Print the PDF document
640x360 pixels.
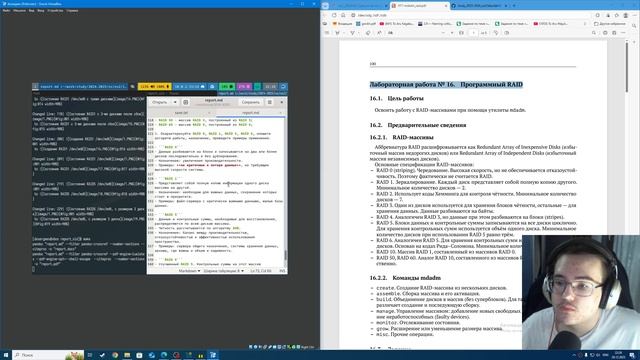(604, 33)
